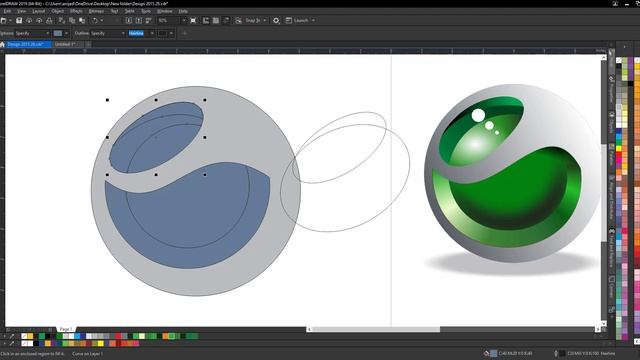The height and width of the screenshot is (360, 640).
Task: Click the Paste icon in the toolbar
Action: point(82,20)
